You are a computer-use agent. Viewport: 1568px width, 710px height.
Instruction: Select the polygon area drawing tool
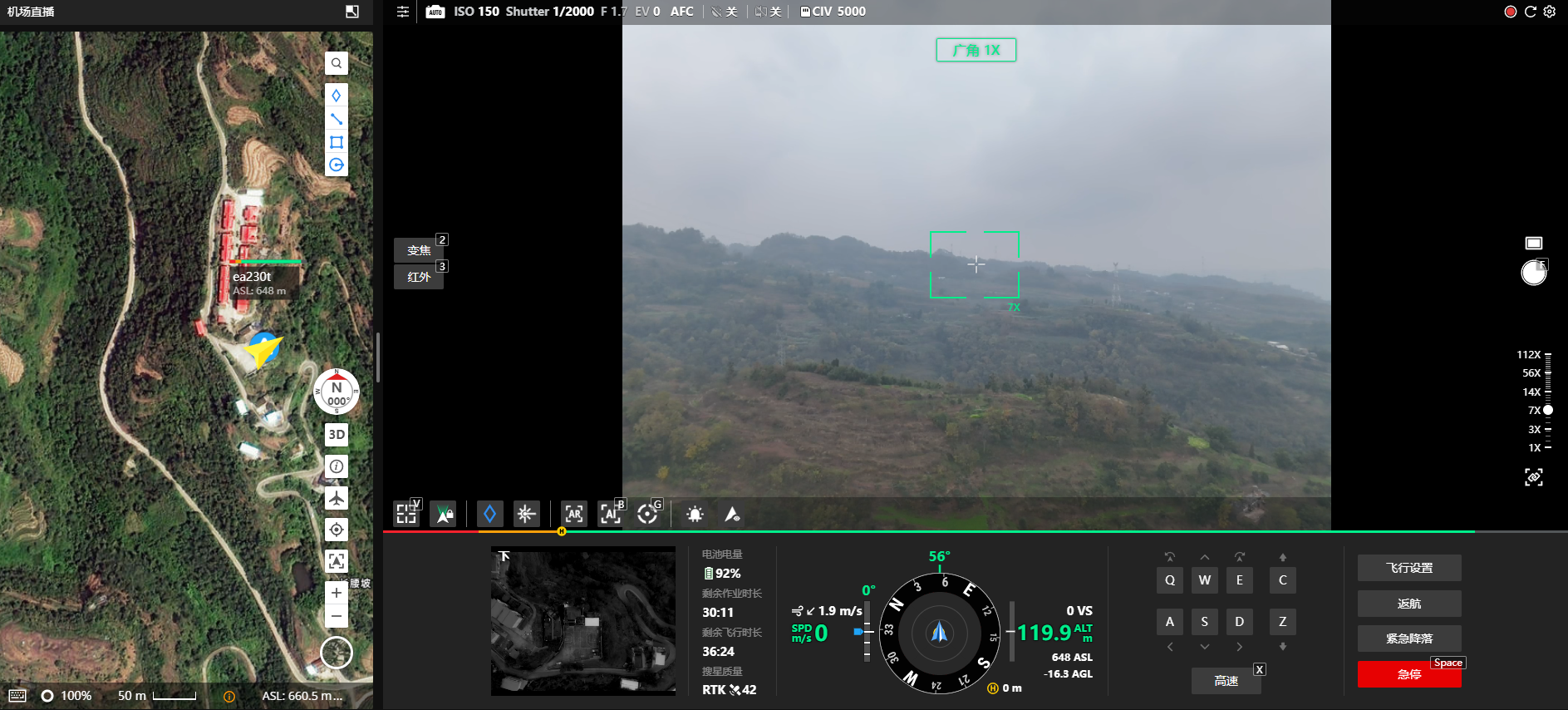coord(336,142)
